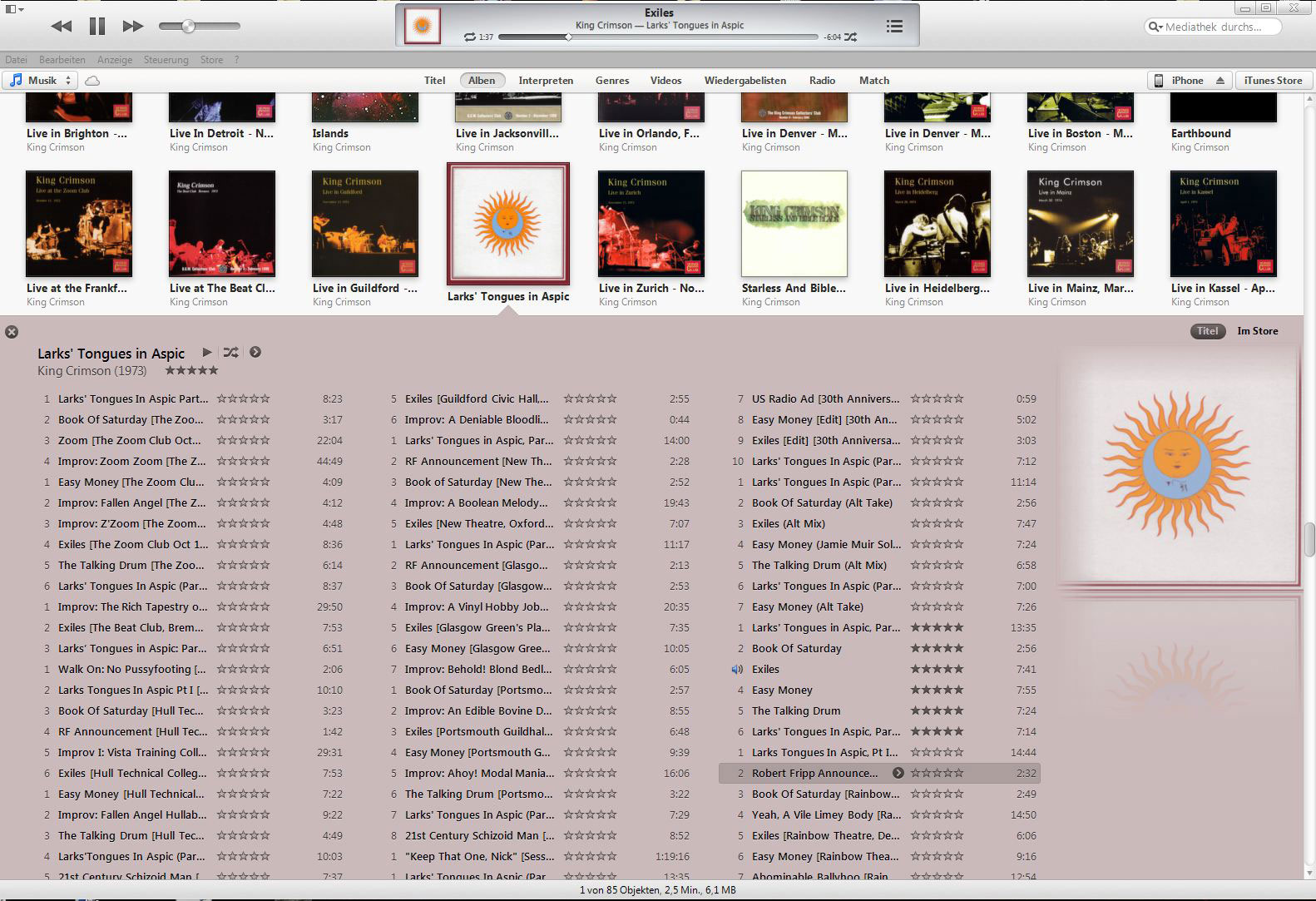Click the vertical scrollbar thumb

pos(1309,540)
